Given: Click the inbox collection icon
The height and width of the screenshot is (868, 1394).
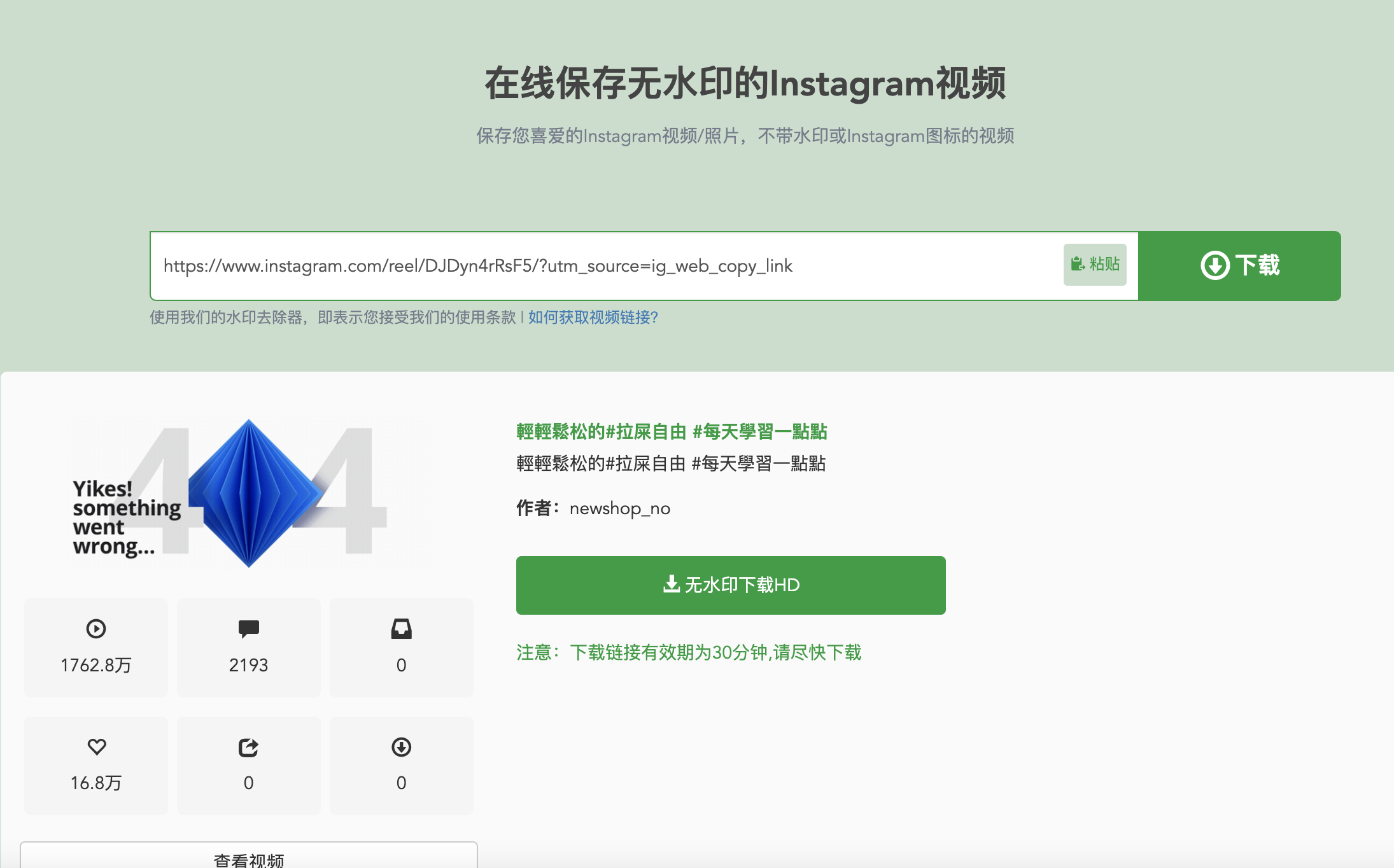Looking at the screenshot, I should tap(401, 629).
